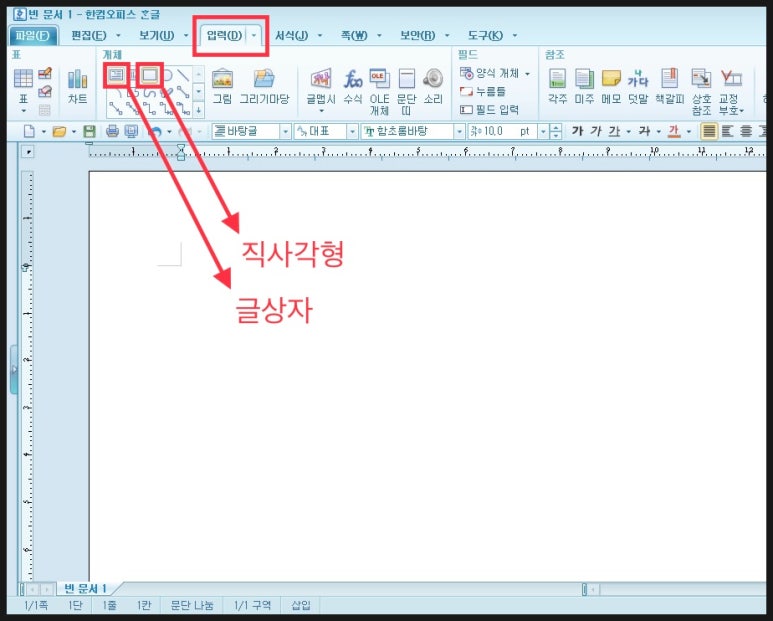Click the save diskette icon
This screenshot has width=773, height=621.
click(89, 131)
